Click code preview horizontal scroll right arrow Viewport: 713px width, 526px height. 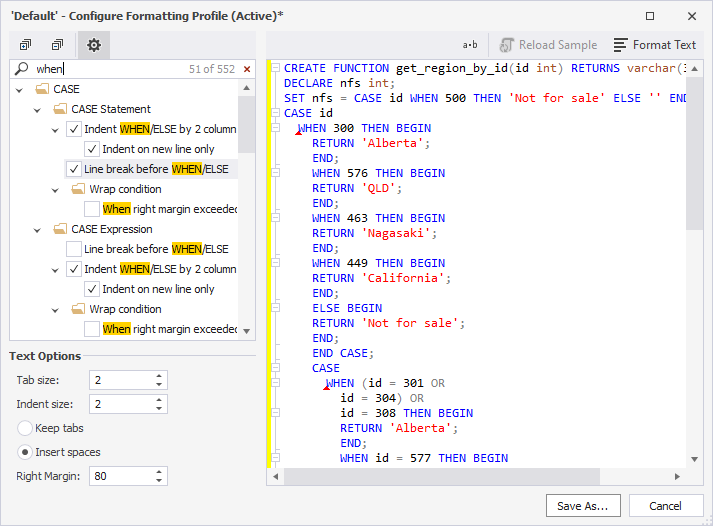coord(677,476)
